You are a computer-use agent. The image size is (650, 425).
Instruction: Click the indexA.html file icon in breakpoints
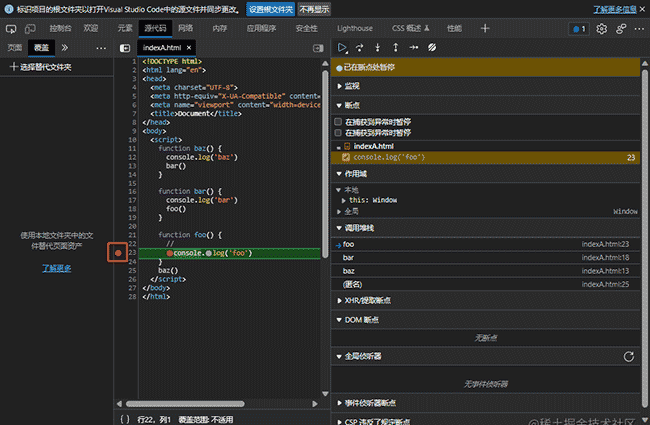pyautogui.click(x=347, y=146)
